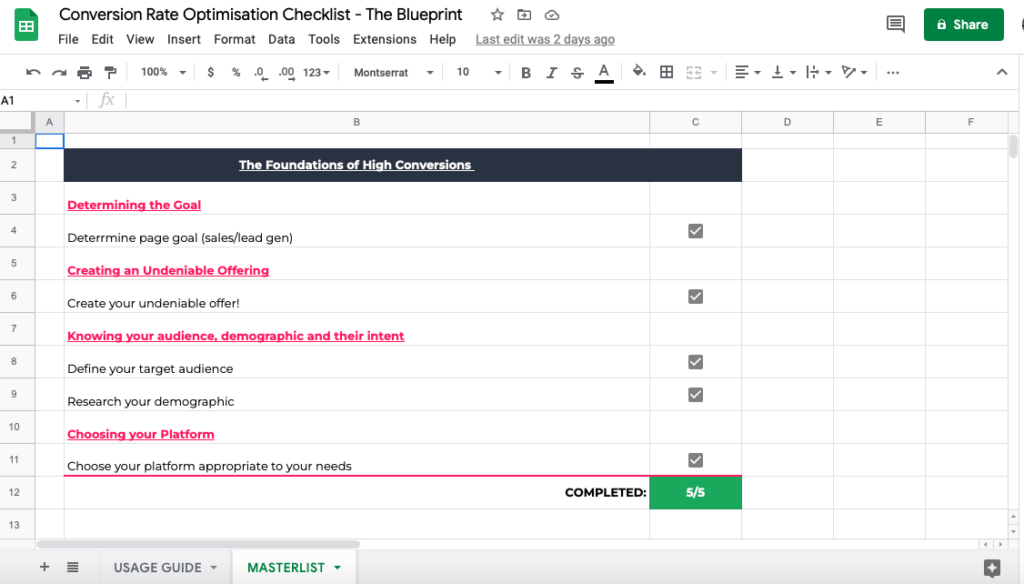Format as percent icon
The image size is (1024, 584).
(x=236, y=73)
